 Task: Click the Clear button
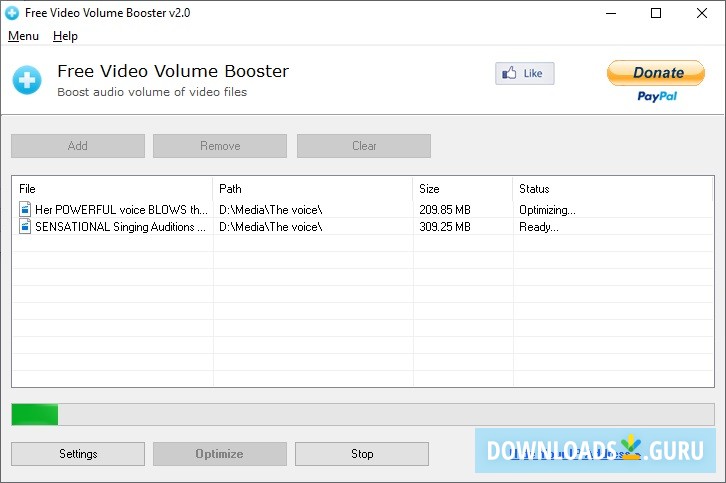tap(364, 146)
